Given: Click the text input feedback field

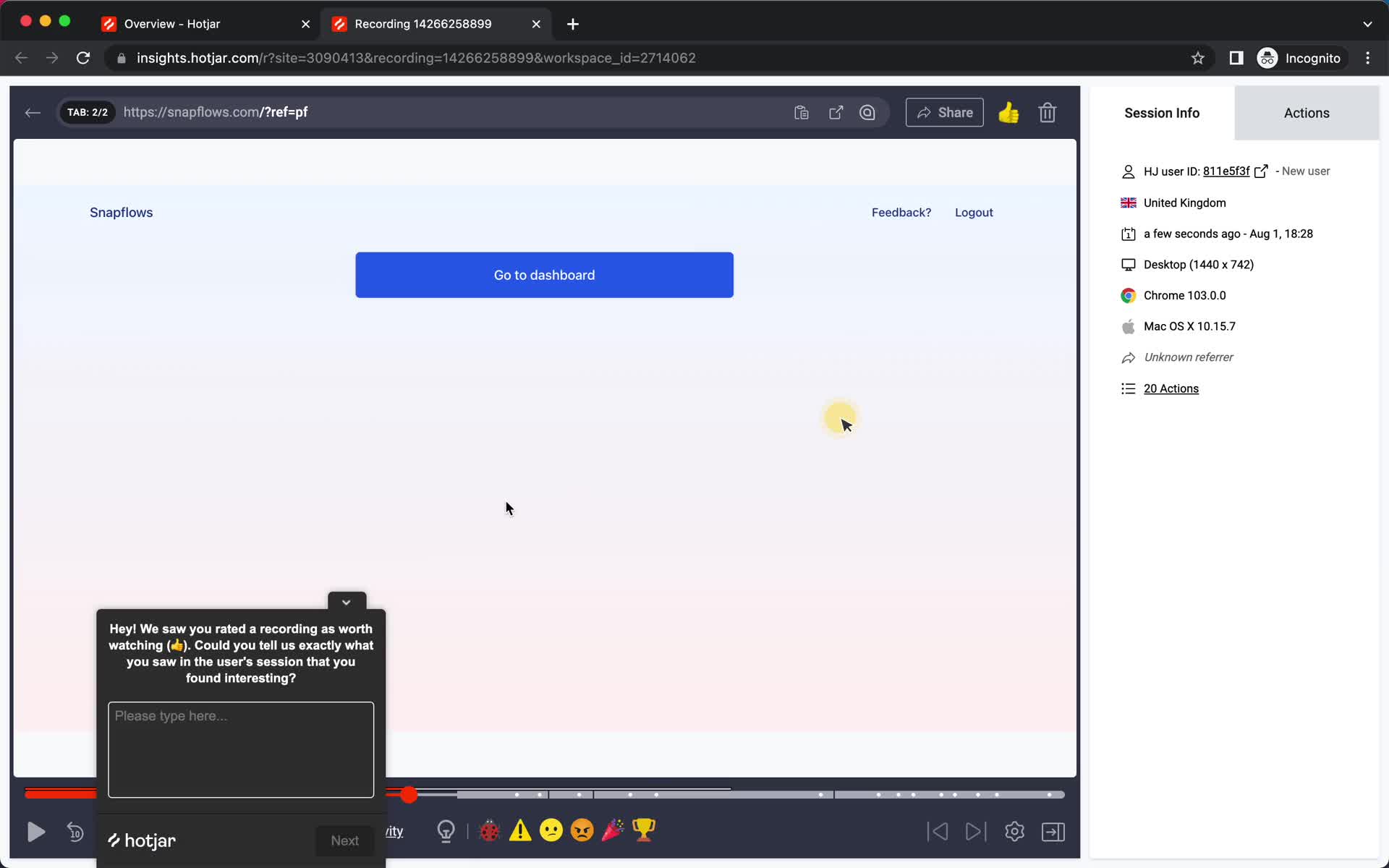Looking at the screenshot, I should coord(240,748).
